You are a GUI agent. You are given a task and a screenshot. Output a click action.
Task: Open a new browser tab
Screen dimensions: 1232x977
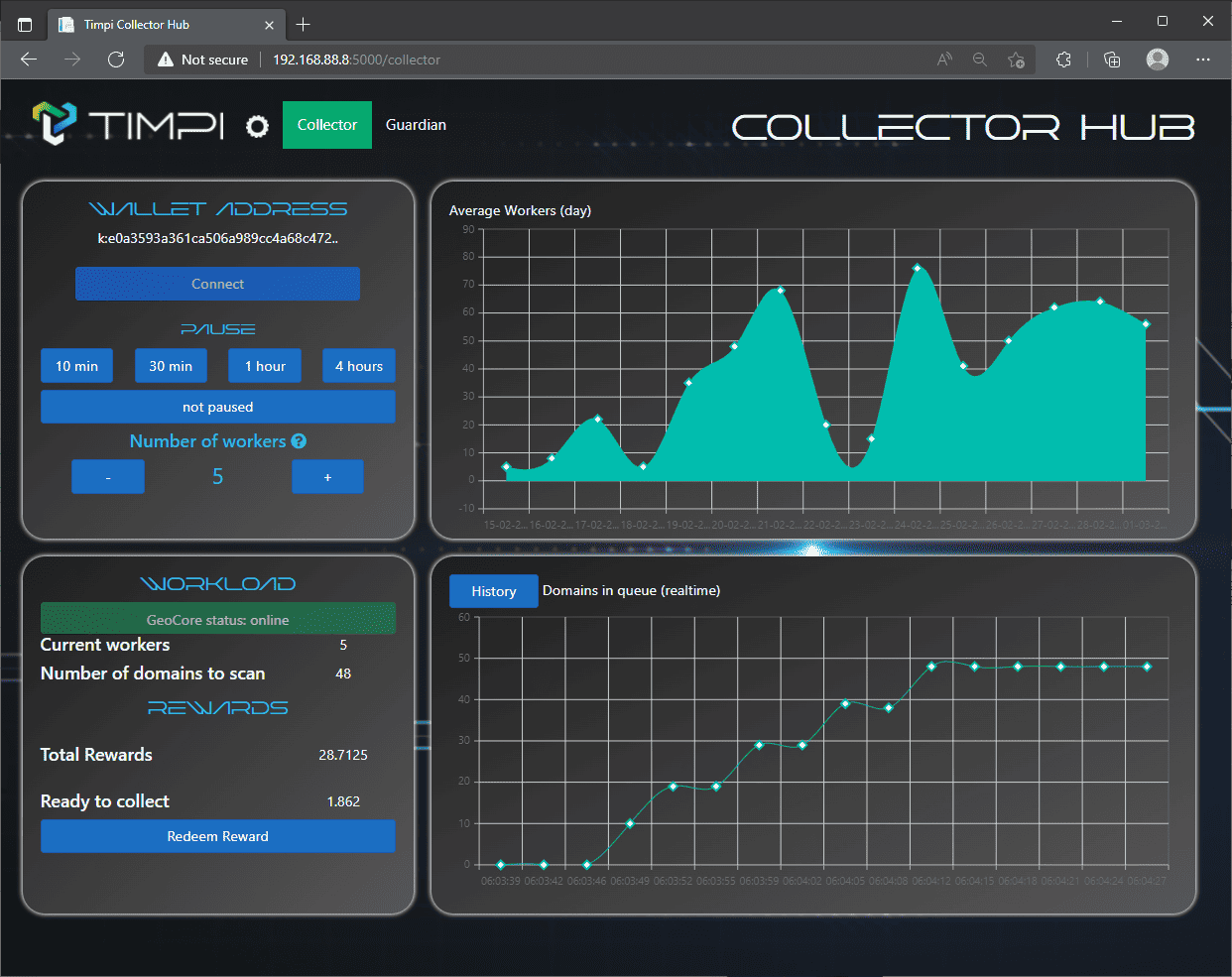[304, 24]
